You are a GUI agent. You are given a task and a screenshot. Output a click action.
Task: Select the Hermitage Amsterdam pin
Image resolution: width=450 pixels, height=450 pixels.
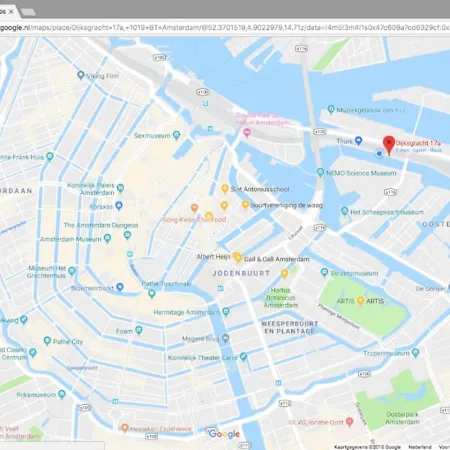pos(226,312)
